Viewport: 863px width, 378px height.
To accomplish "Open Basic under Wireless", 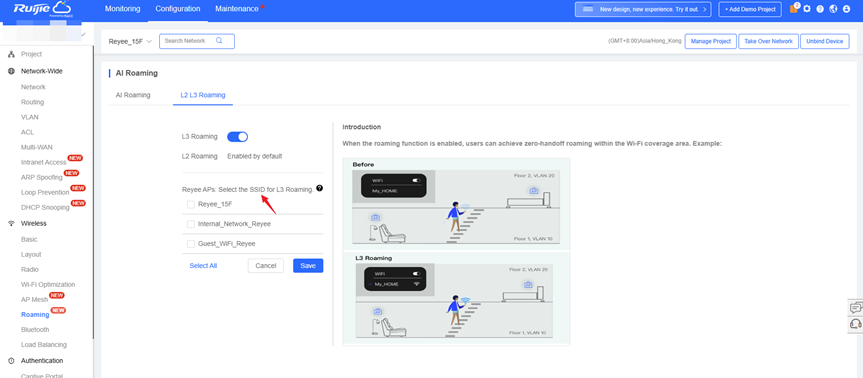I will pos(29,239).
